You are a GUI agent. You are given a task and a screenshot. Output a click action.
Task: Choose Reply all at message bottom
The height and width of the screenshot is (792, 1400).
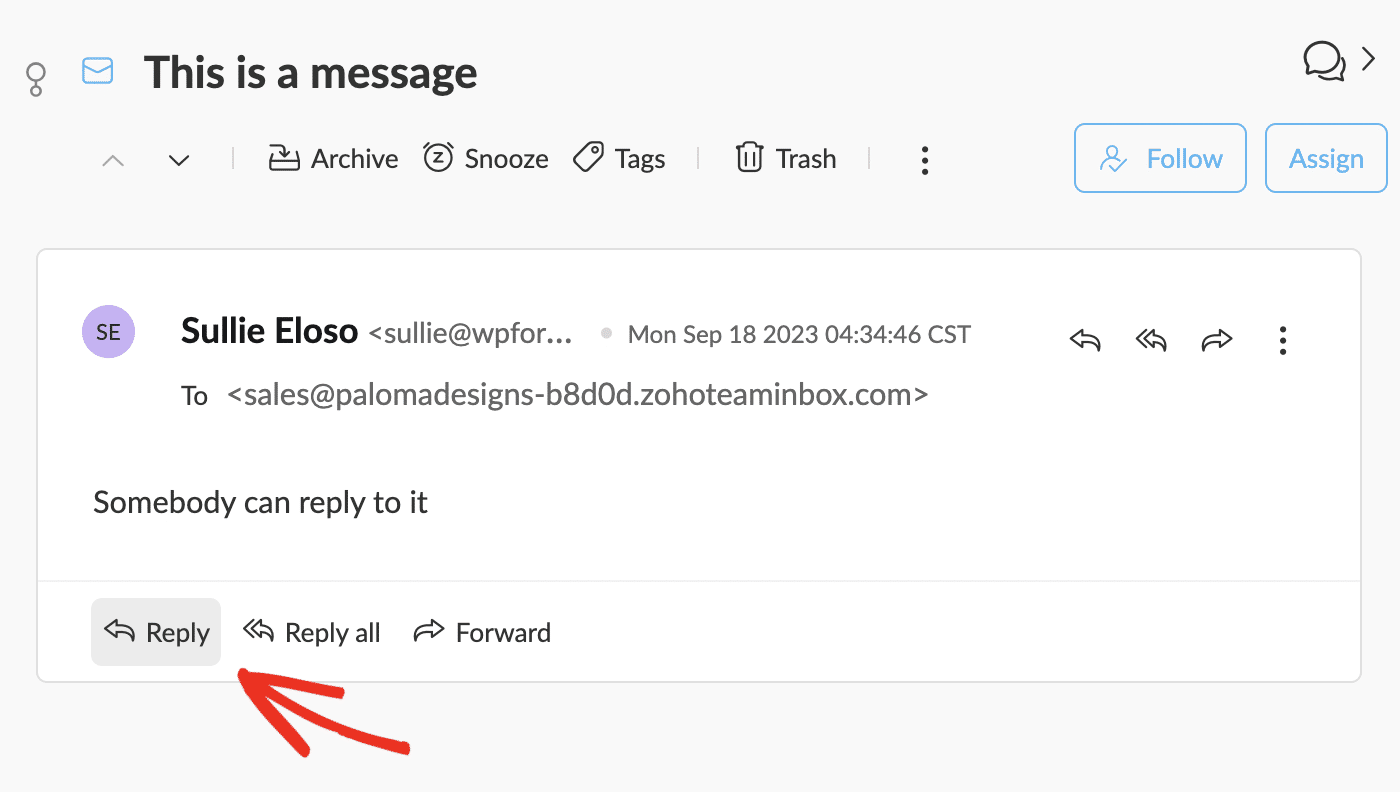(x=311, y=631)
